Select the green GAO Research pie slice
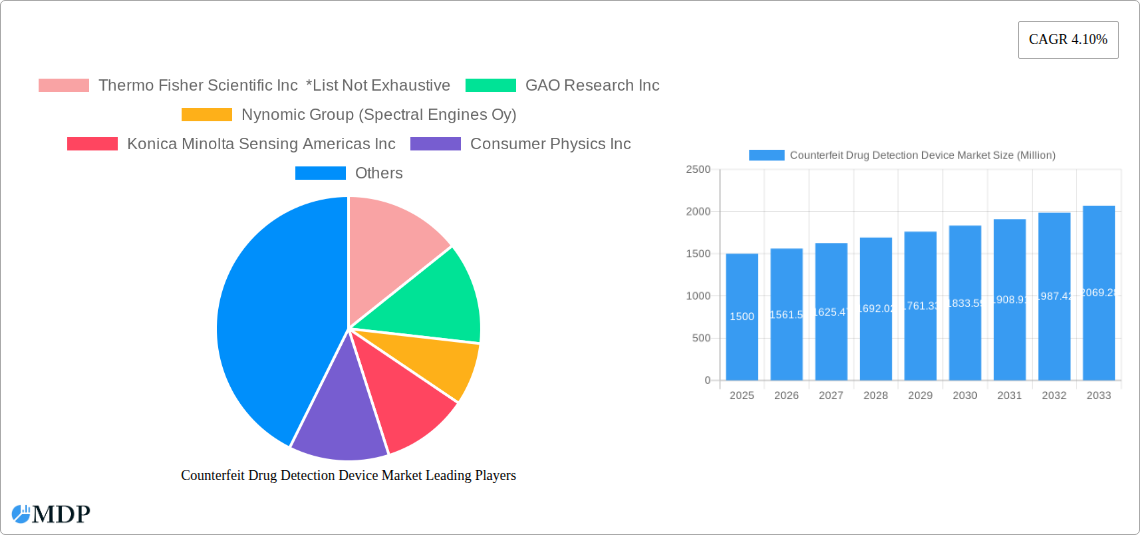The height and width of the screenshot is (535, 1140). click(429, 302)
